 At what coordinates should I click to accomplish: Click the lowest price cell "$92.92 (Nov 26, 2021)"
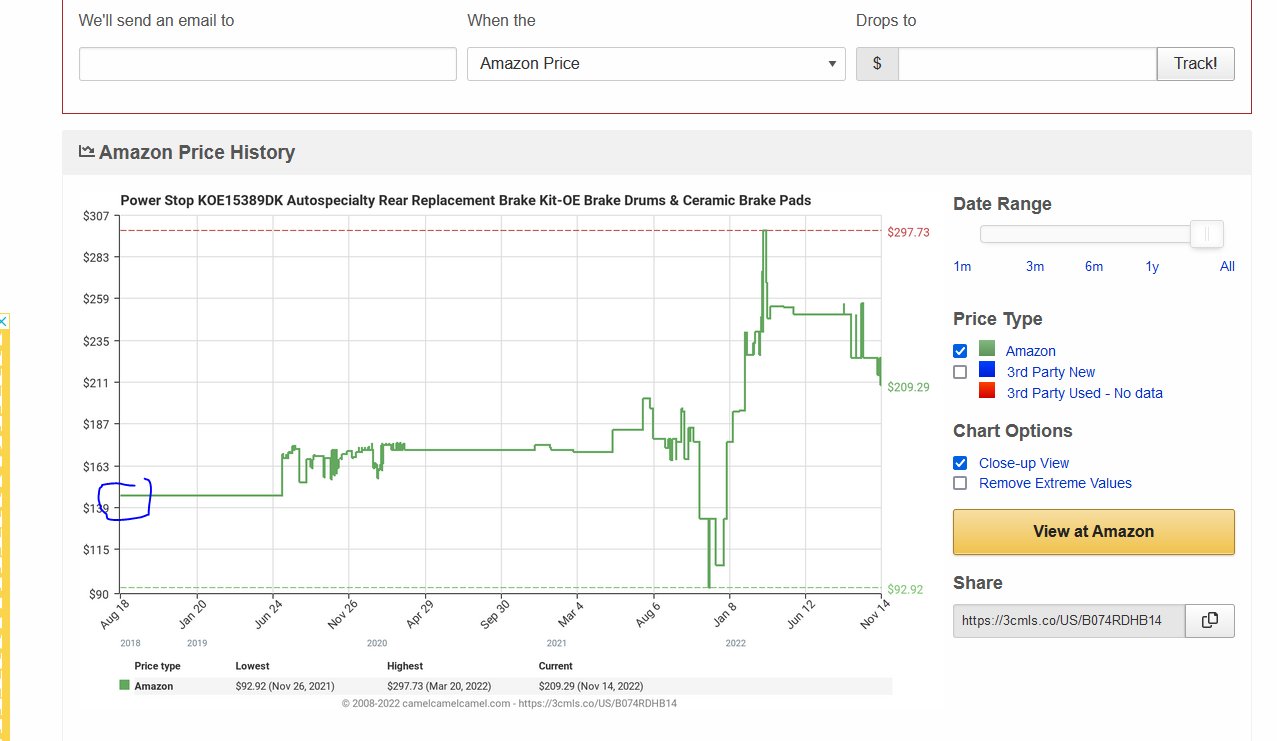[x=285, y=686]
